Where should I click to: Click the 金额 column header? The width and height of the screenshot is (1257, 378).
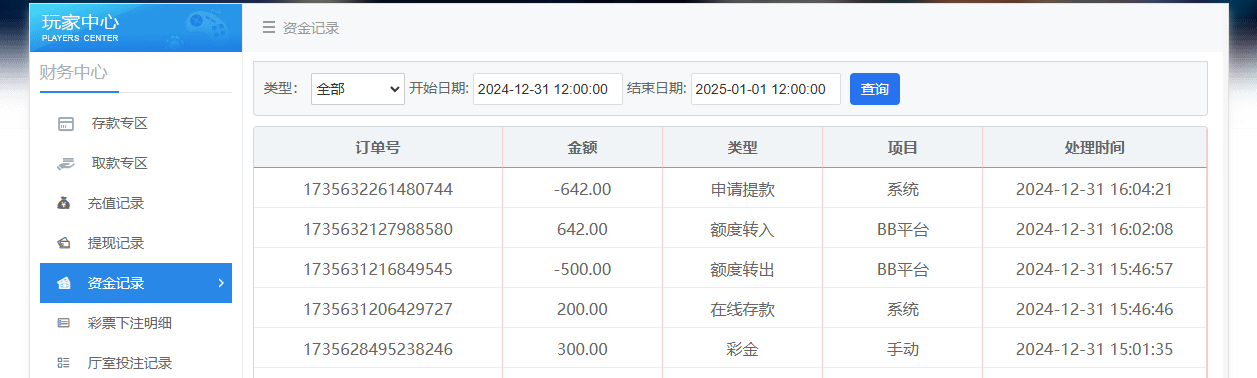582,147
